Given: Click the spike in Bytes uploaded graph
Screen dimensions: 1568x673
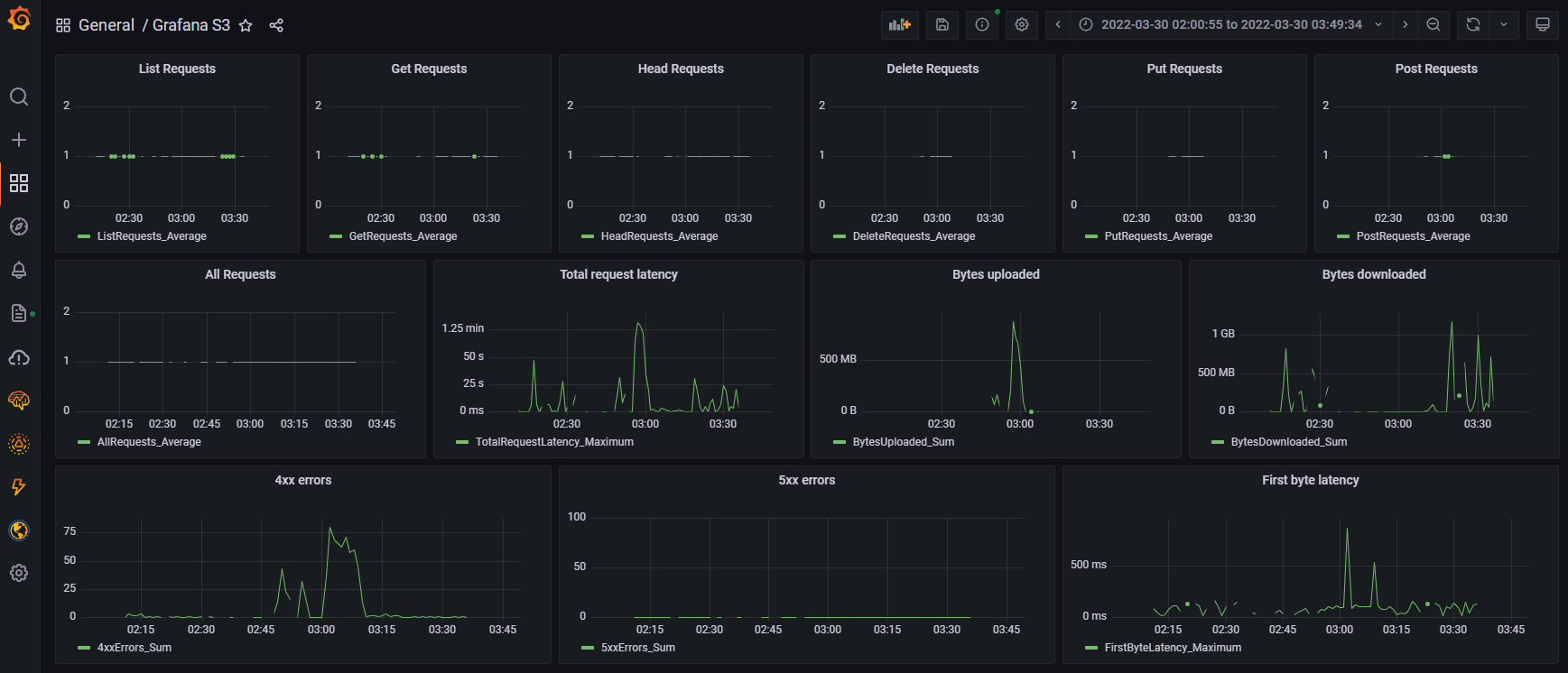Looking at the screenshot, I should tap(1014, 323).
